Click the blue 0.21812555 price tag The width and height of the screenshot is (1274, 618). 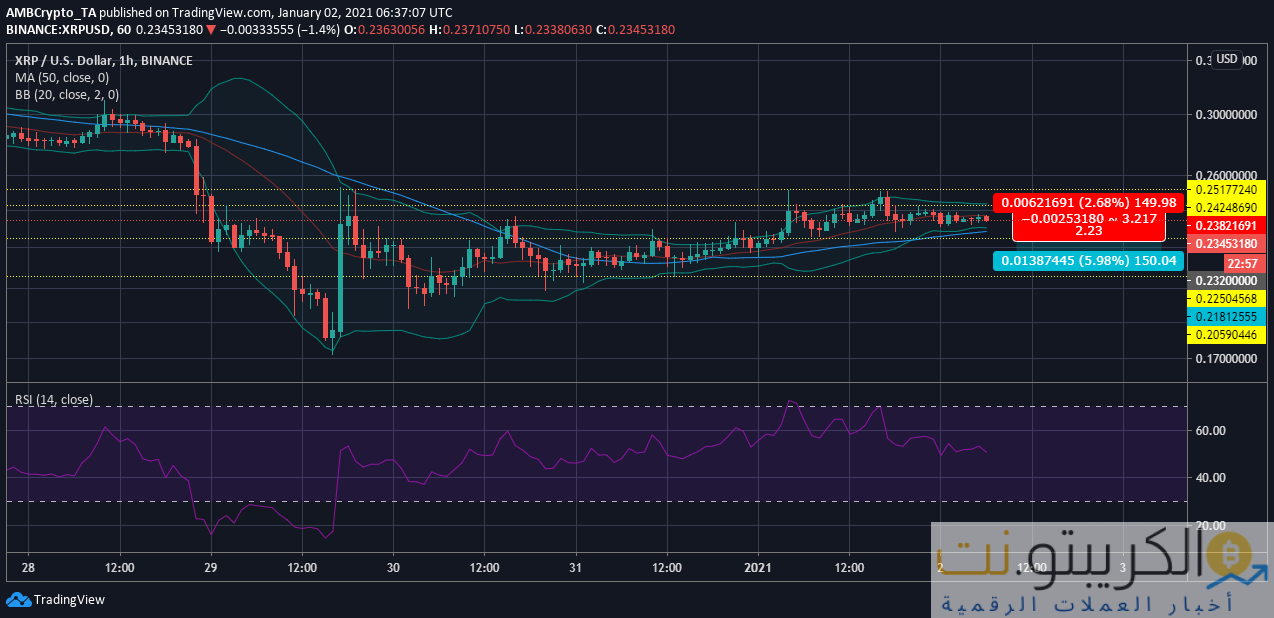click(x=1226, y=316)
